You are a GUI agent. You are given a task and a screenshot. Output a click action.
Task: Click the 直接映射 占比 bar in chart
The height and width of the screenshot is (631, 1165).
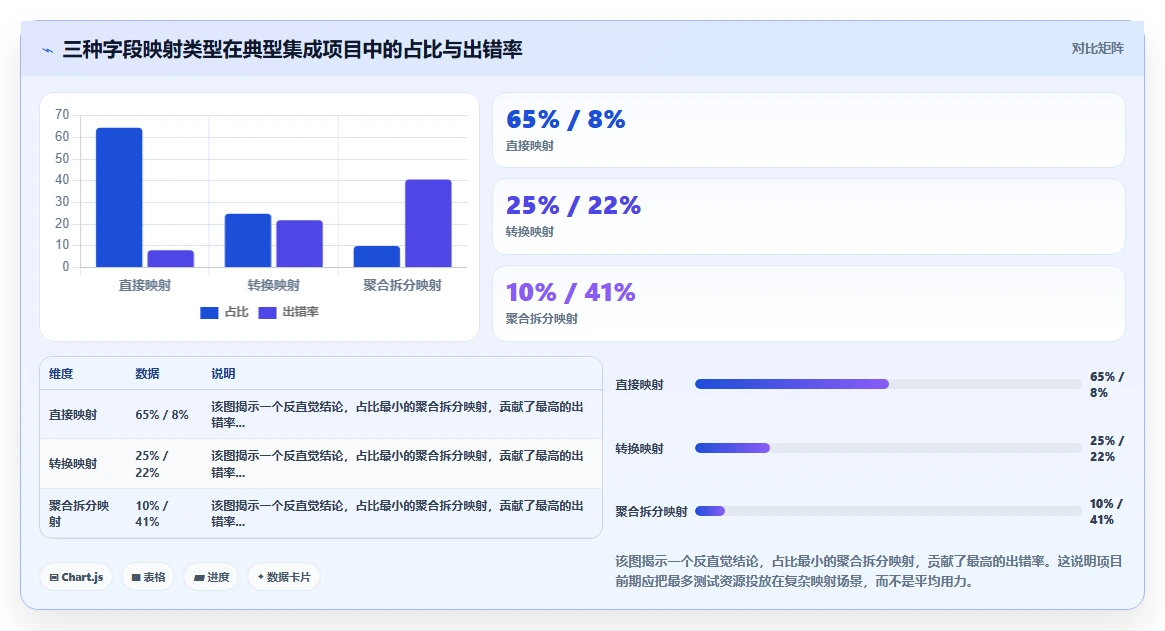coord(119,198)
